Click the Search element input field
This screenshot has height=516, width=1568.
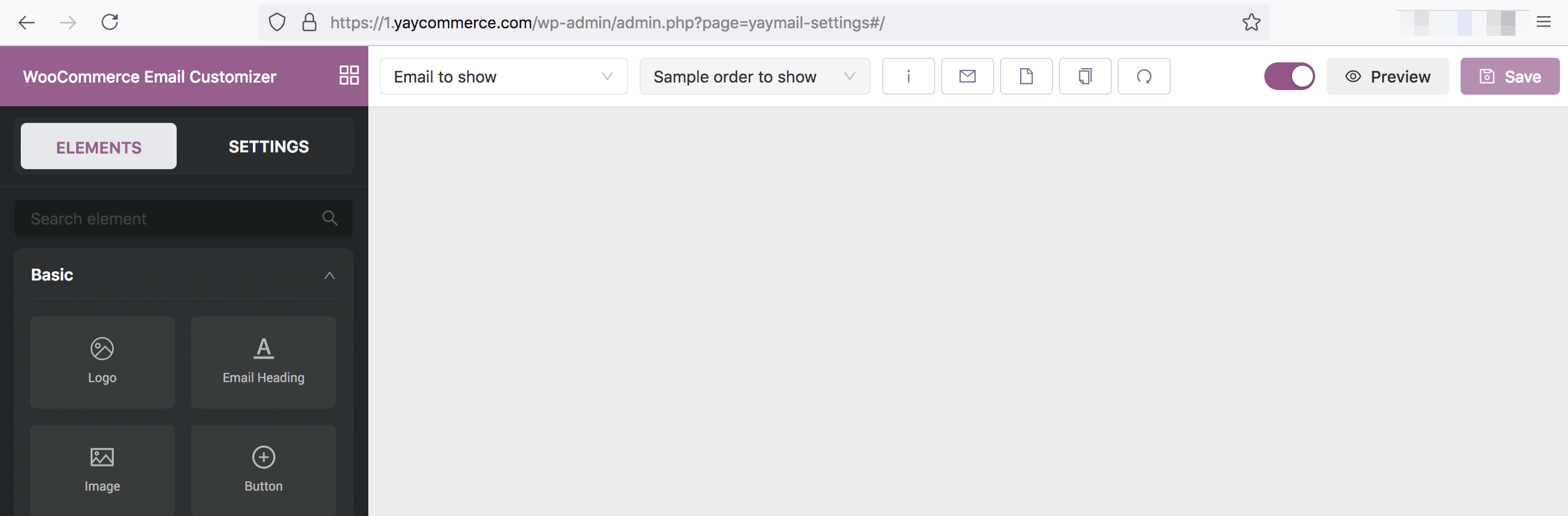tap(183, 218)
